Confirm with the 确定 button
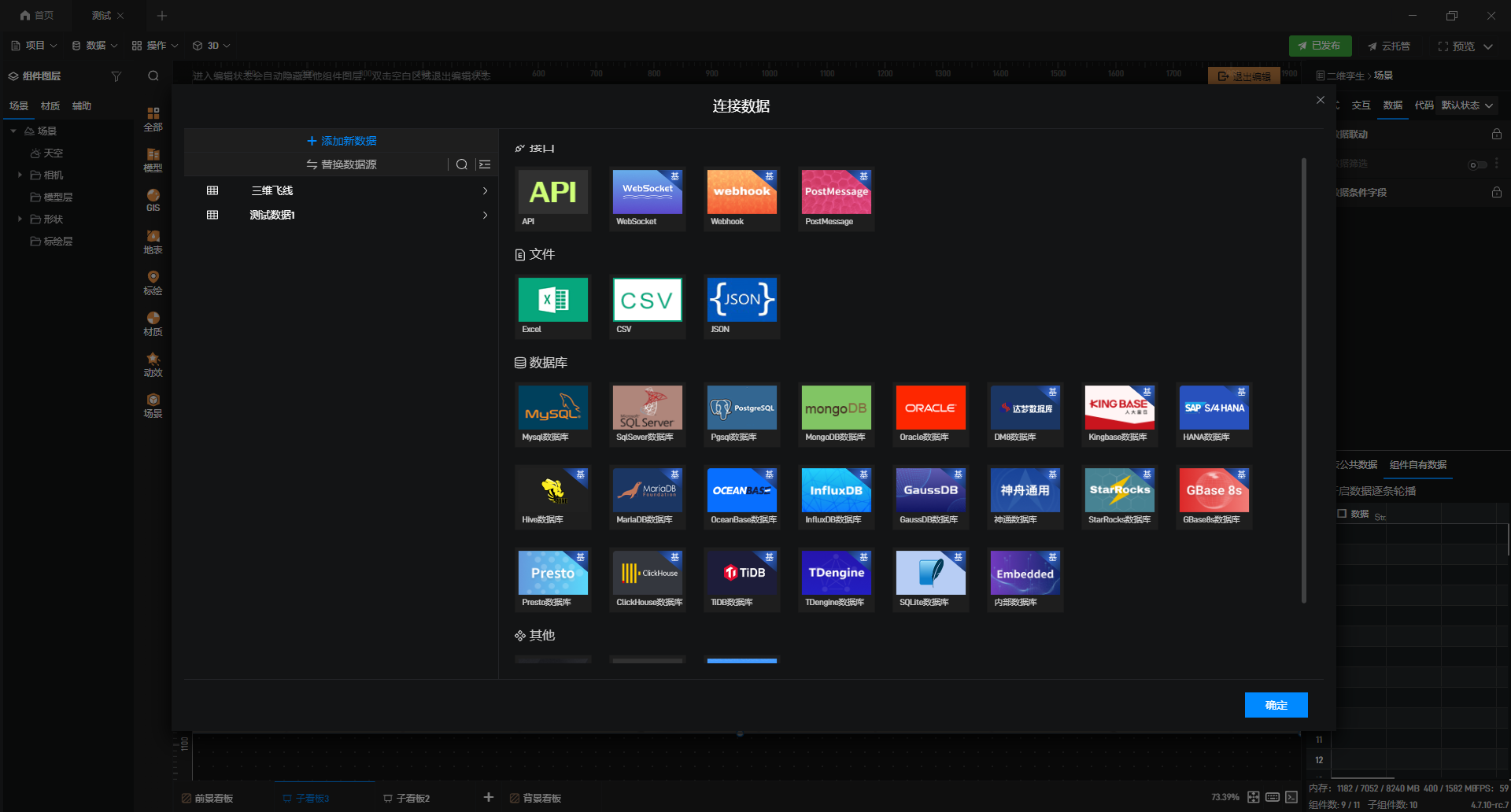The image size is (1511, 812). tap(1276, 705)
